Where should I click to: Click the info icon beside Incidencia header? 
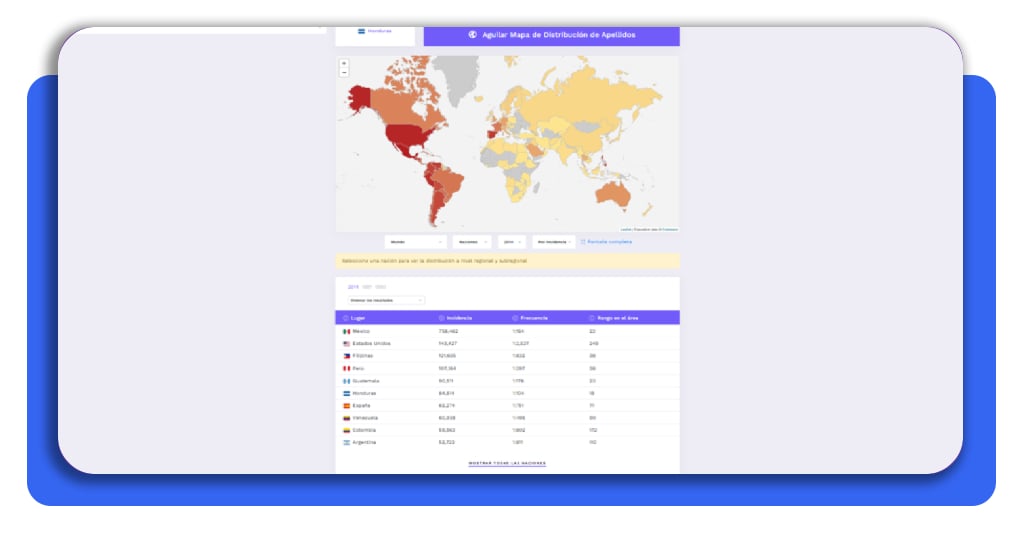coord(441,318)
